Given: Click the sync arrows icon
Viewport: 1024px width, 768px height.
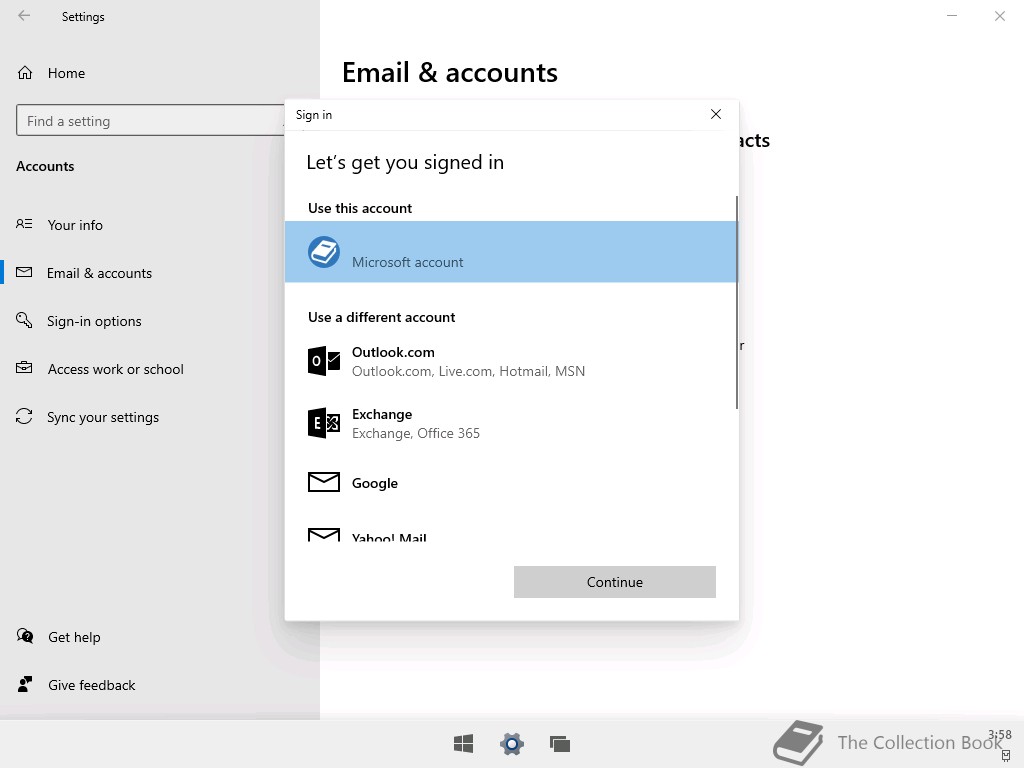Looking at the screenshot, I should [24, 416].
